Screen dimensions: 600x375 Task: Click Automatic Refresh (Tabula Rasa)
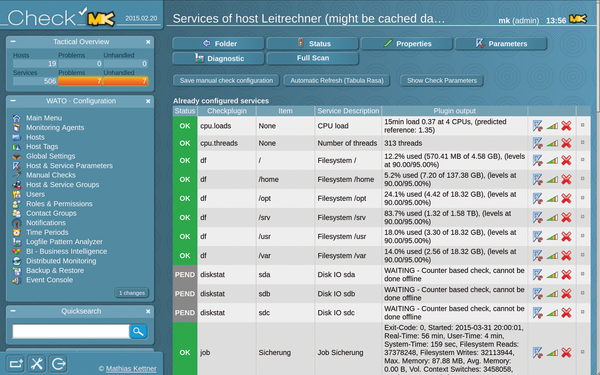(337, 80)
